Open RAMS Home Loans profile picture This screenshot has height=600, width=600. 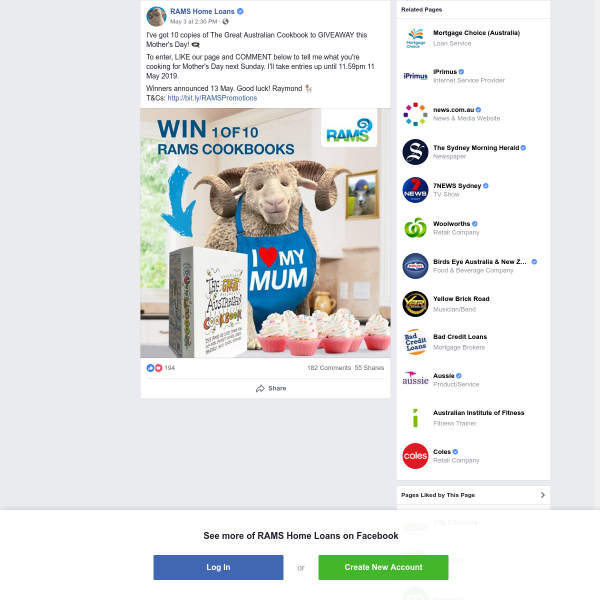[x=156, y=16]
